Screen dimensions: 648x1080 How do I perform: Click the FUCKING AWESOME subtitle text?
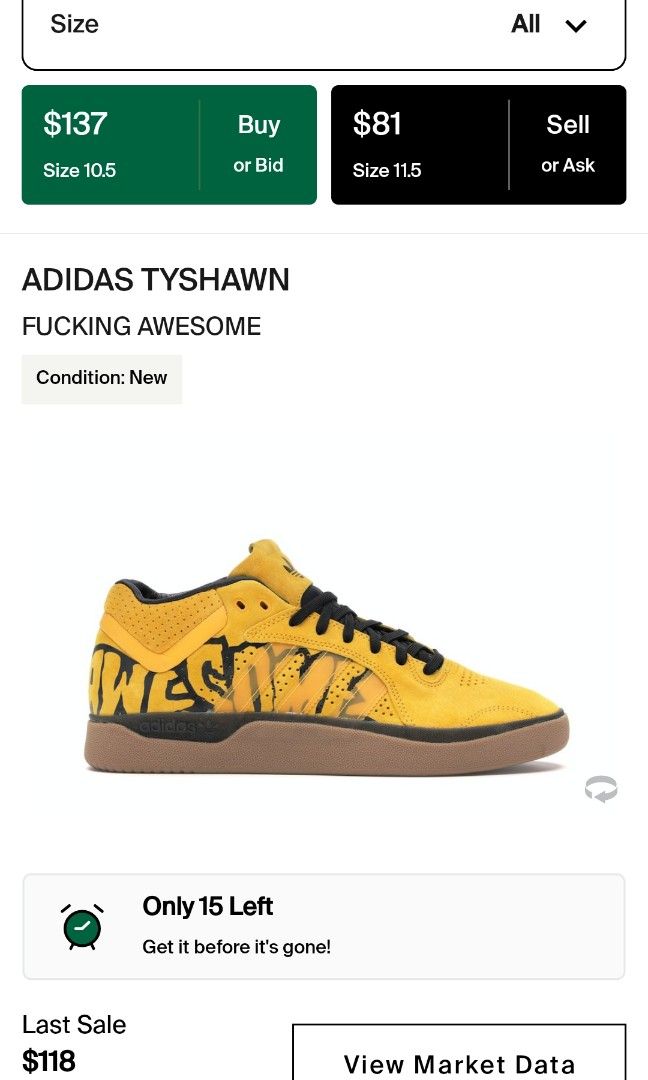click(x=141, y=326)
